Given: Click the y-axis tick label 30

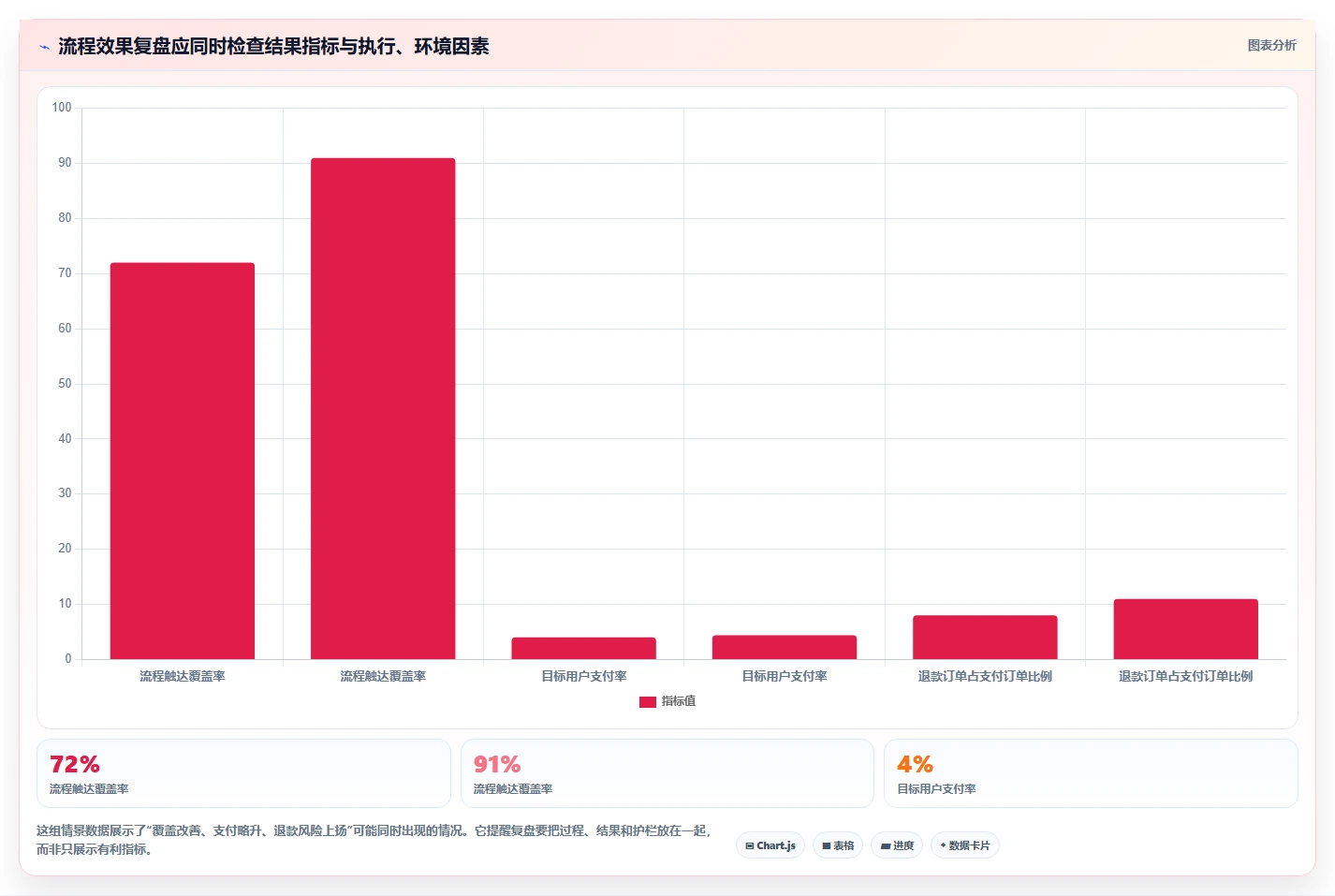Looking at the screenshot, I should (x=65, y=493).
